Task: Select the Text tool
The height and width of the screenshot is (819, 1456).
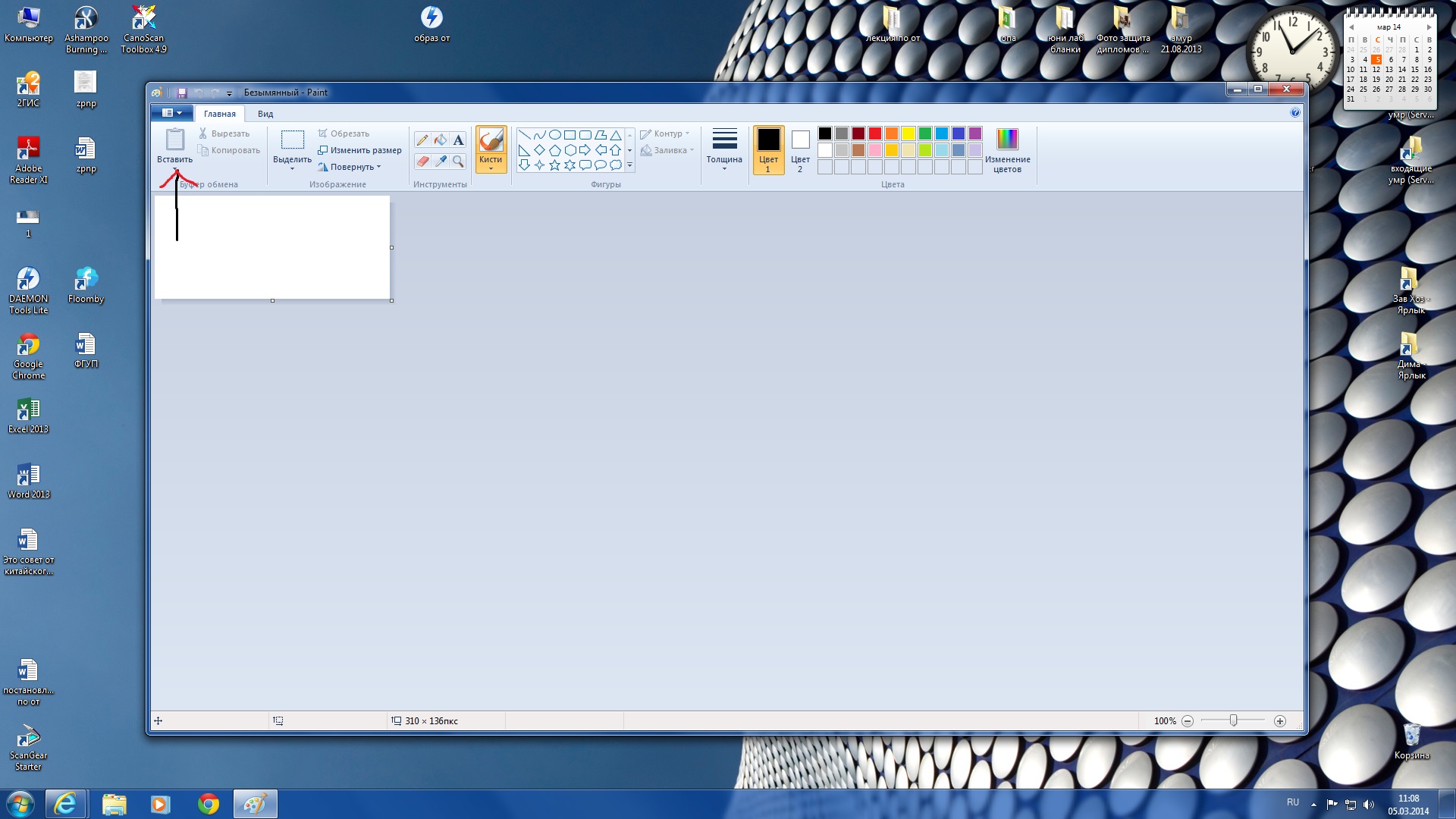Action: [x=458, y=140]
